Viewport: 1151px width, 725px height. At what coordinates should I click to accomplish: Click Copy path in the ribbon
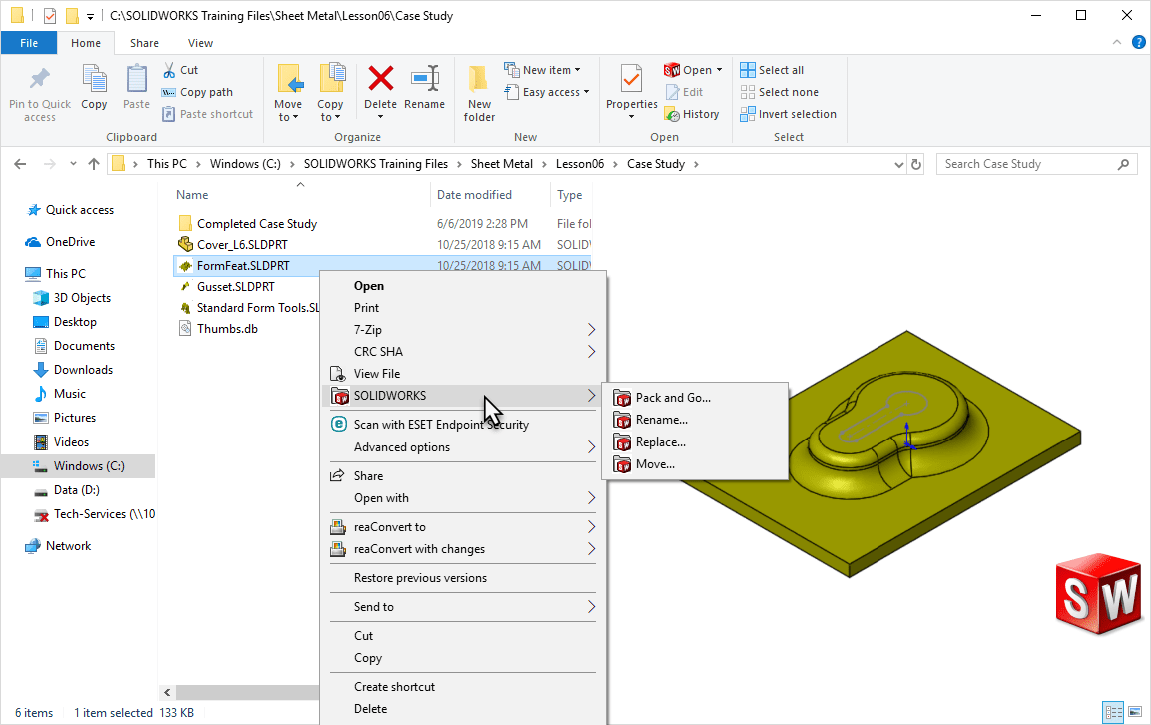coord(197,92)
